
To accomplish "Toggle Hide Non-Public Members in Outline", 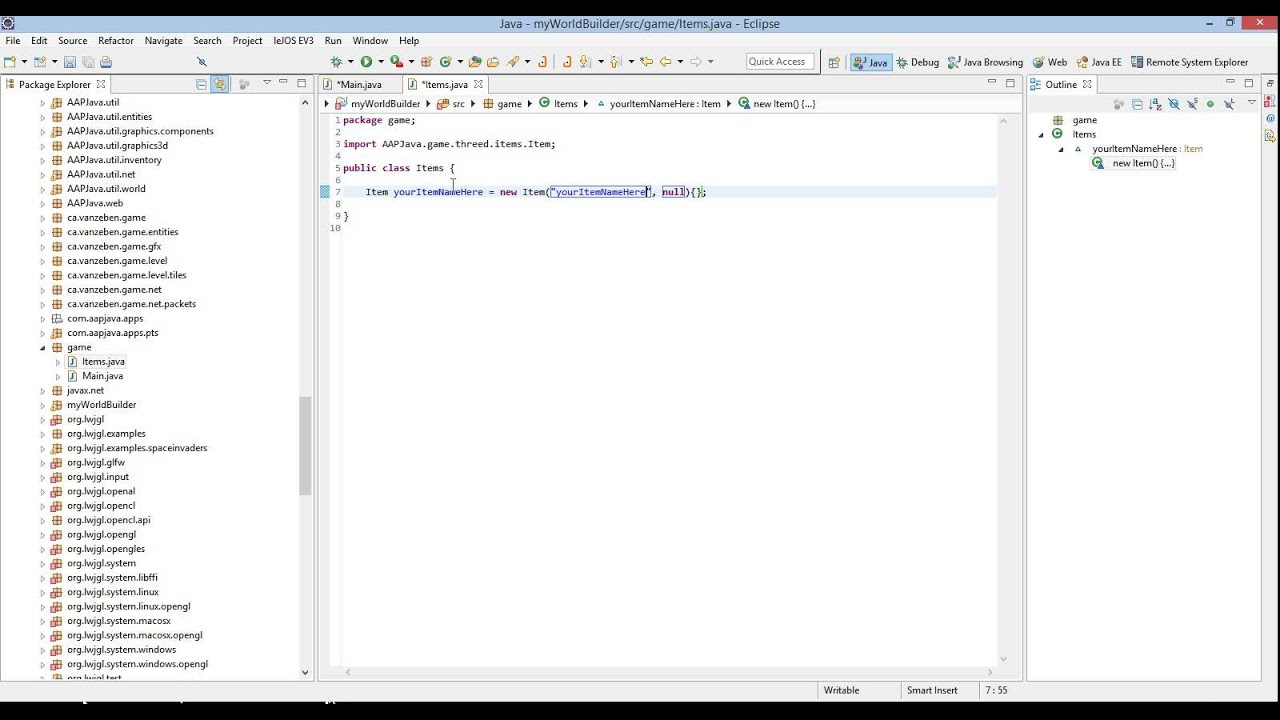I will [x=1210, y=104].
